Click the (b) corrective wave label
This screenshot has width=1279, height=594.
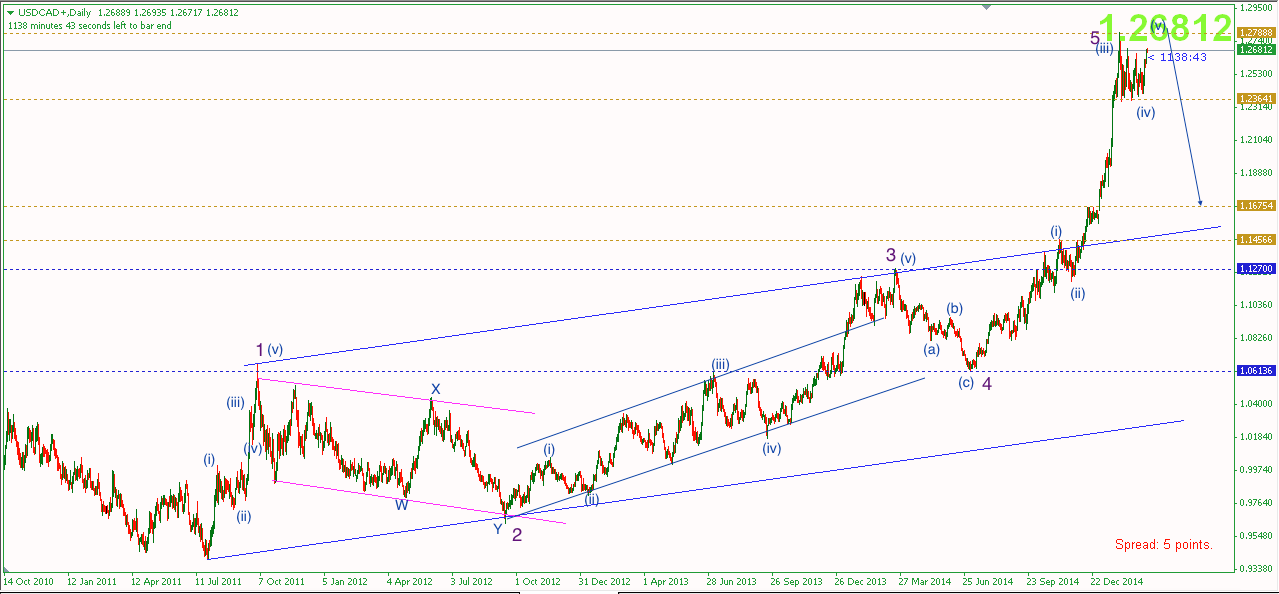(x=955, y=308)
